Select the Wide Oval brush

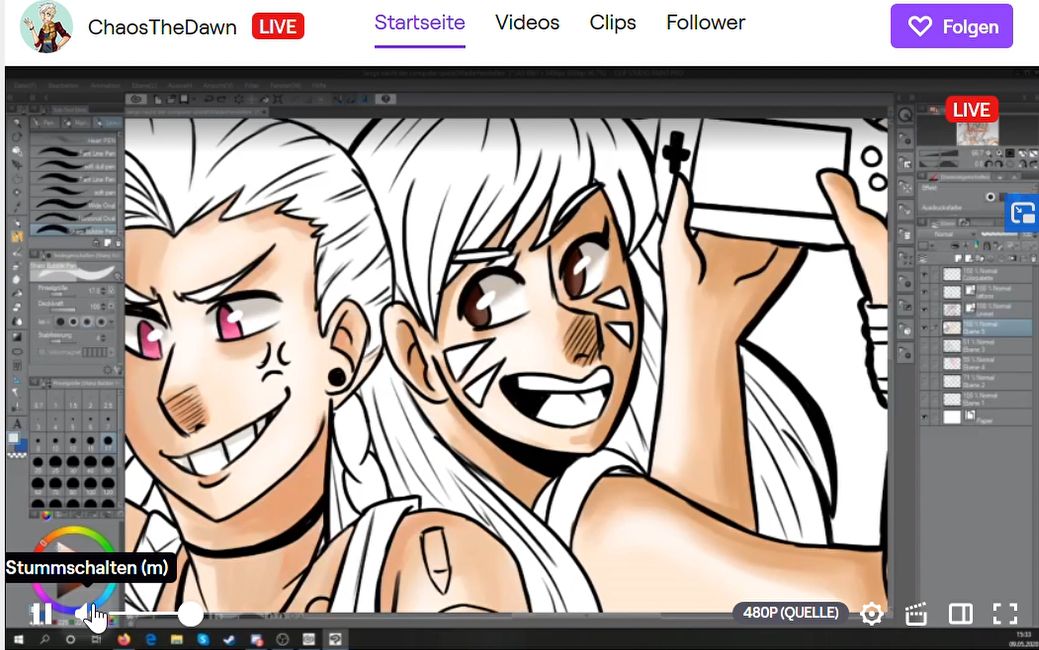click(x=74, y=205)
